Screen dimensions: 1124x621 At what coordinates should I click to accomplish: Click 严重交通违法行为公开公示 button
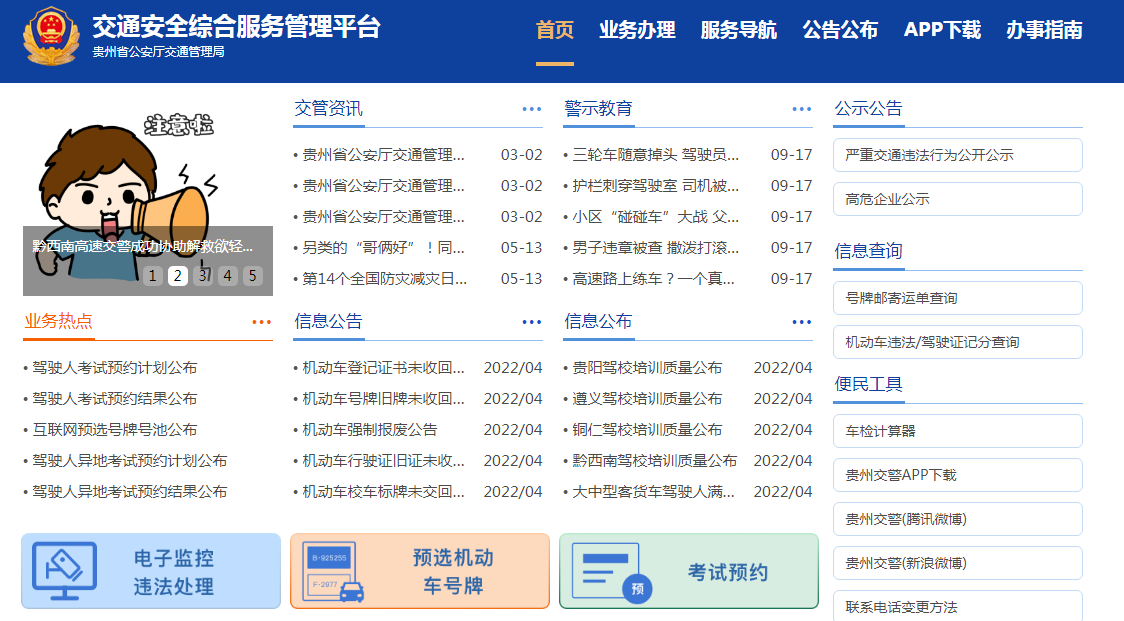pos(957,155)
